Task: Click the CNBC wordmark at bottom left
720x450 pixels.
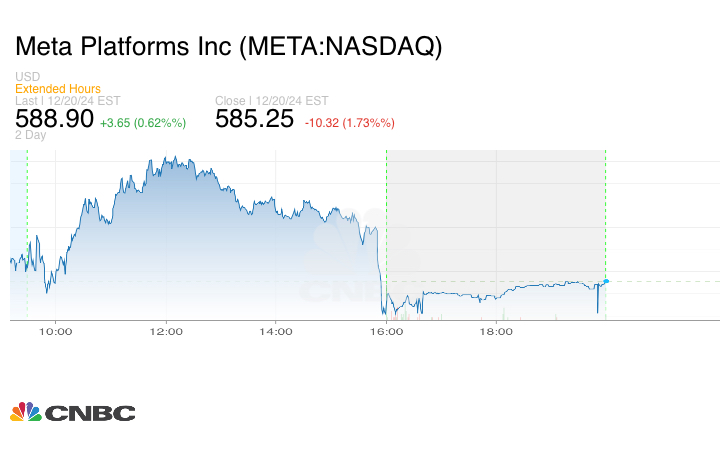Action: tap(88, 413)
